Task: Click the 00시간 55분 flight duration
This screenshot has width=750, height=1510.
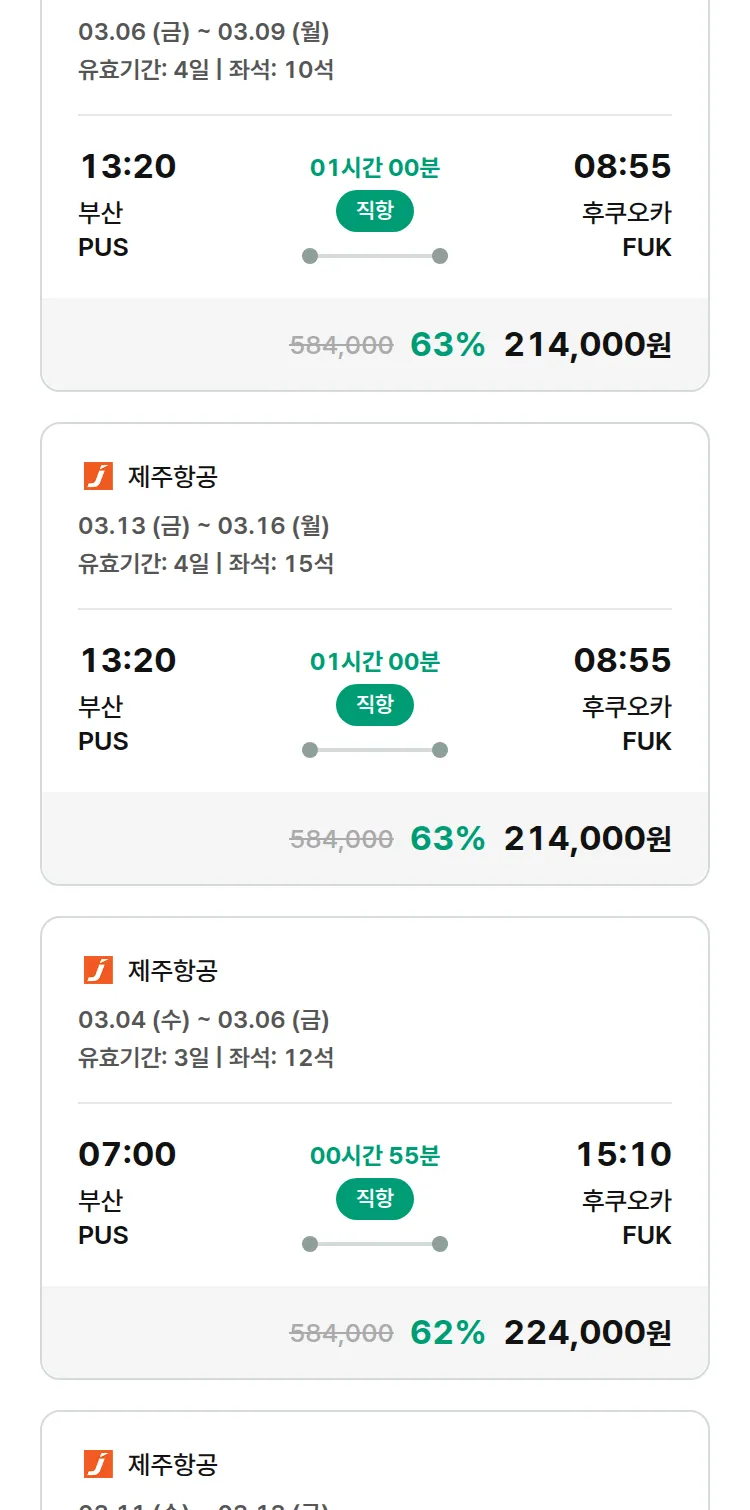Action: tap(375, 1156)
